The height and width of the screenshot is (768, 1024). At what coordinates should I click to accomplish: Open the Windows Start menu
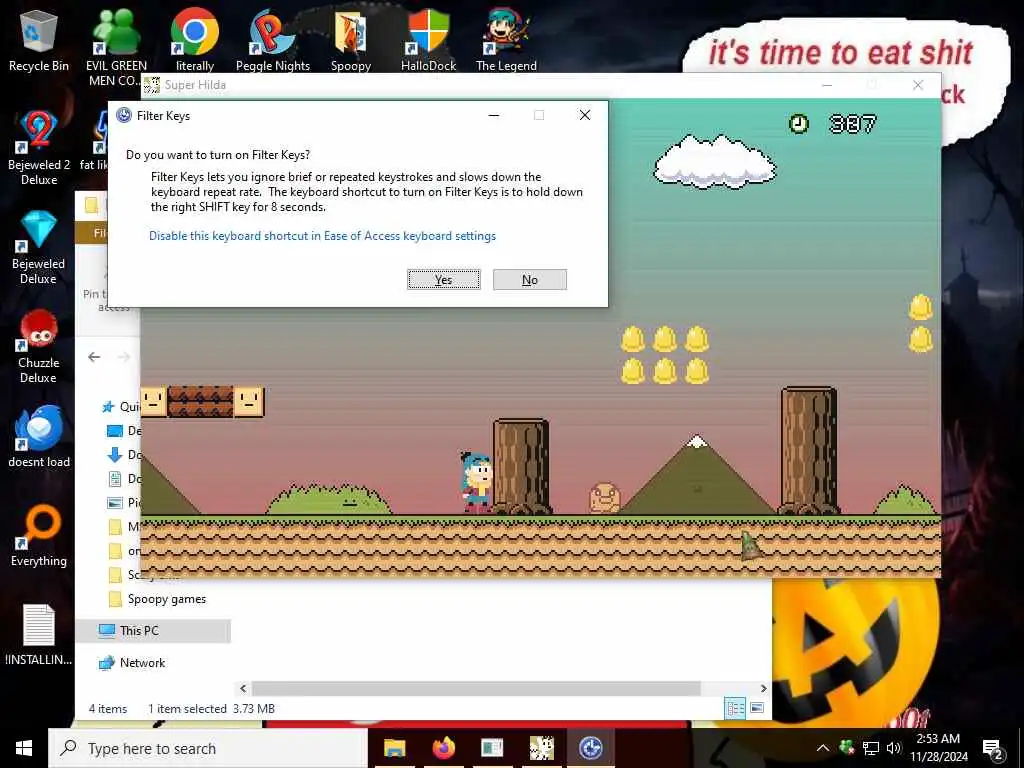click(x=24, y=748)
